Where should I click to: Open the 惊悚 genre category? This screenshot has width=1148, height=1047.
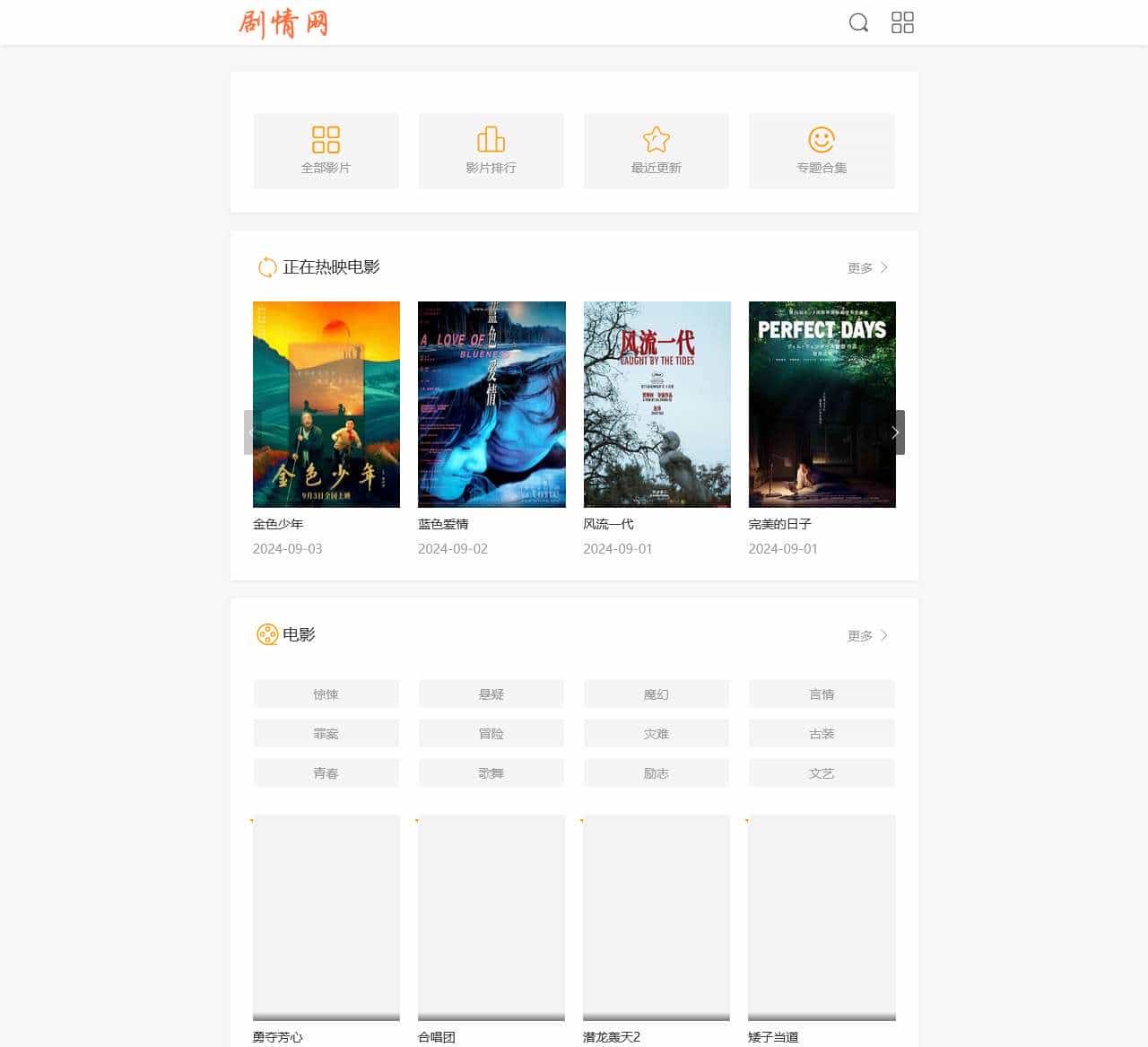326,694
